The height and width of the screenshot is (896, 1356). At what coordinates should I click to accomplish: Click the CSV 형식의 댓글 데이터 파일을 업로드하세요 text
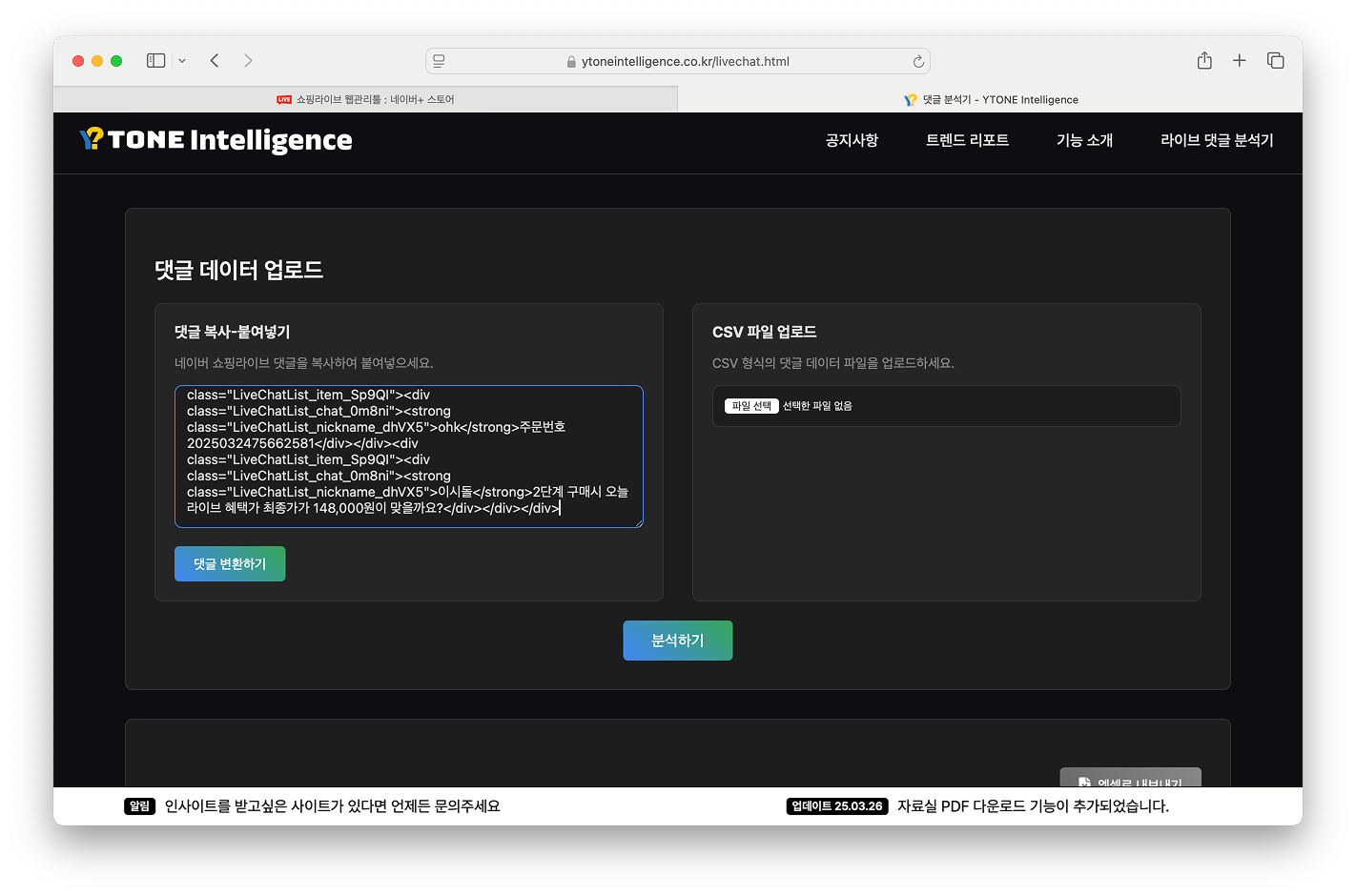tap(833, 363)
